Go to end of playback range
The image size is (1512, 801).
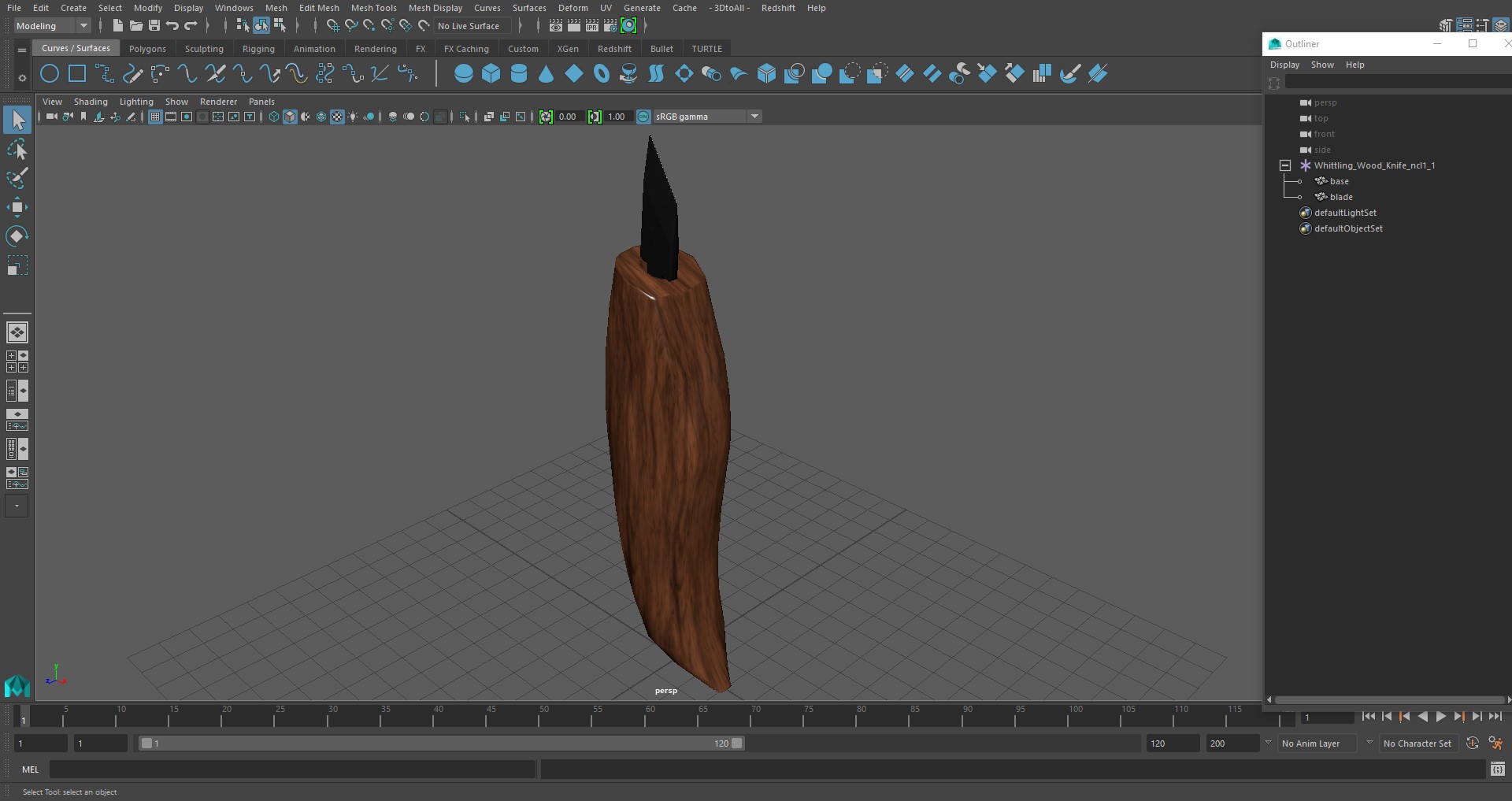pos(1495,717)
